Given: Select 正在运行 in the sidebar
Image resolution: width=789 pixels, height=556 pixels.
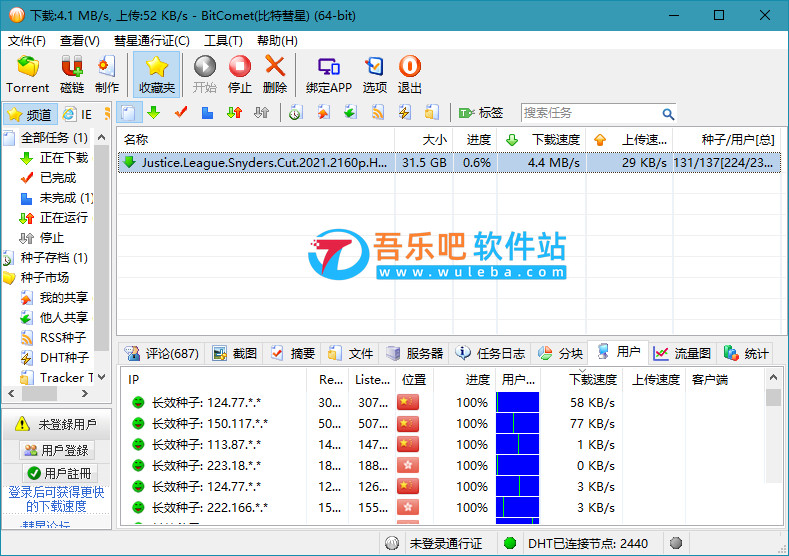Looking at the screenshot, I should [x=63, y=218].
